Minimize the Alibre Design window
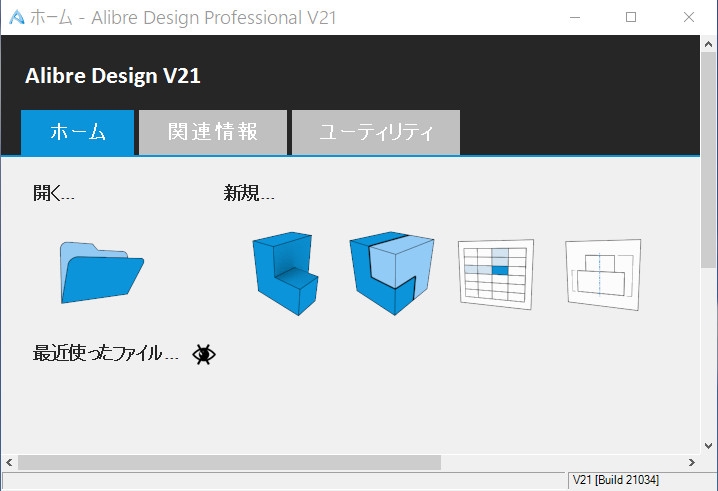The height and width of the screenshot is (491, 718). pyautogui.click(x=575, y=17)
